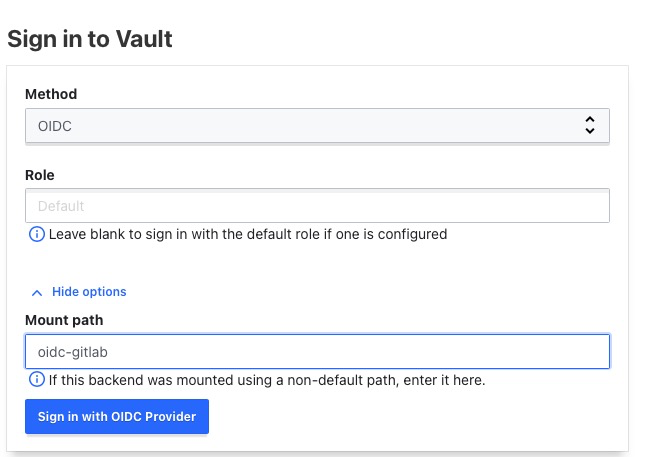Click the Hide options link
This screenshot has height=457, width=665.
pyautogui.click(x=89, y=292)
